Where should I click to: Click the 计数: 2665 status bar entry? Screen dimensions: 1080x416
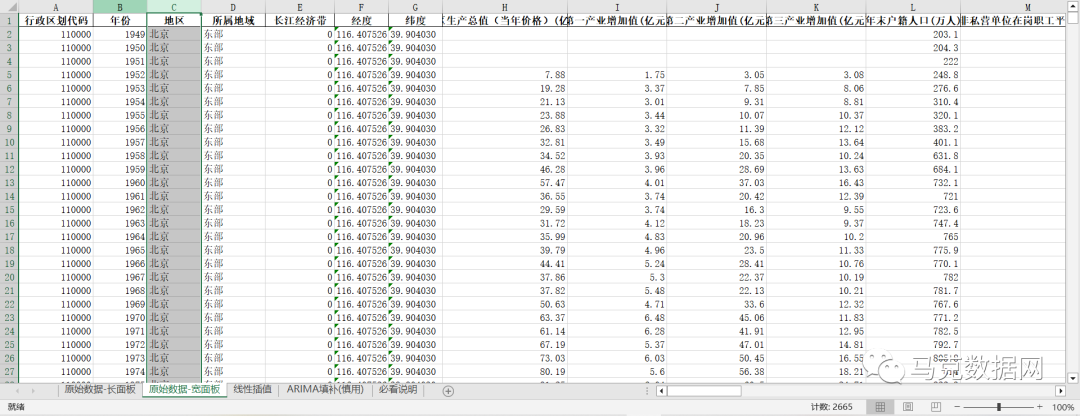pyautogui.click(x=833, y=407)
